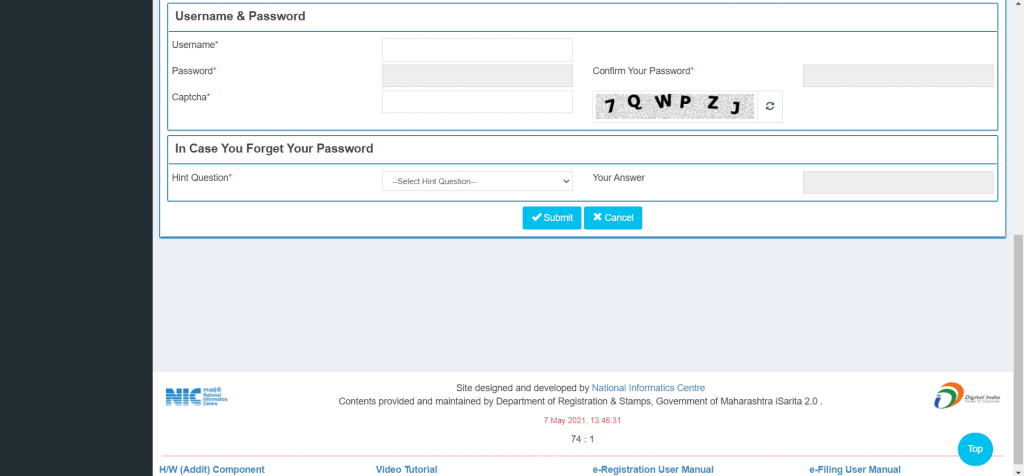Click the Captcha text input
Screen dimensions: 1024x476
tap(477, 101)
